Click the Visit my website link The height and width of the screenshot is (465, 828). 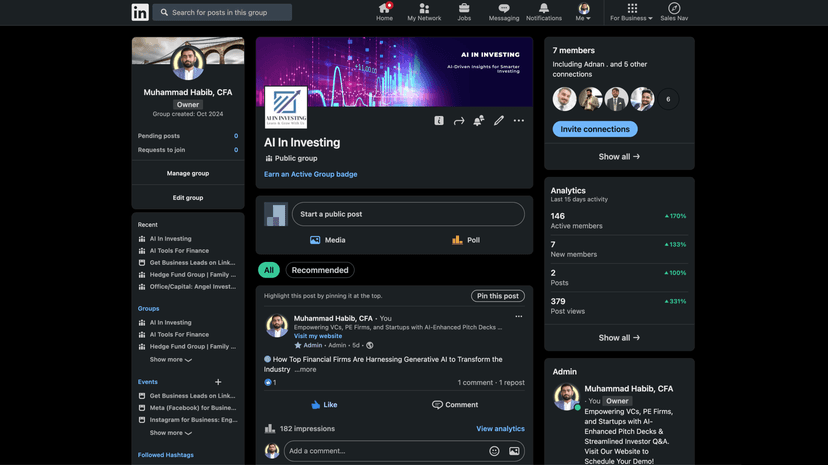coord(318,336)
